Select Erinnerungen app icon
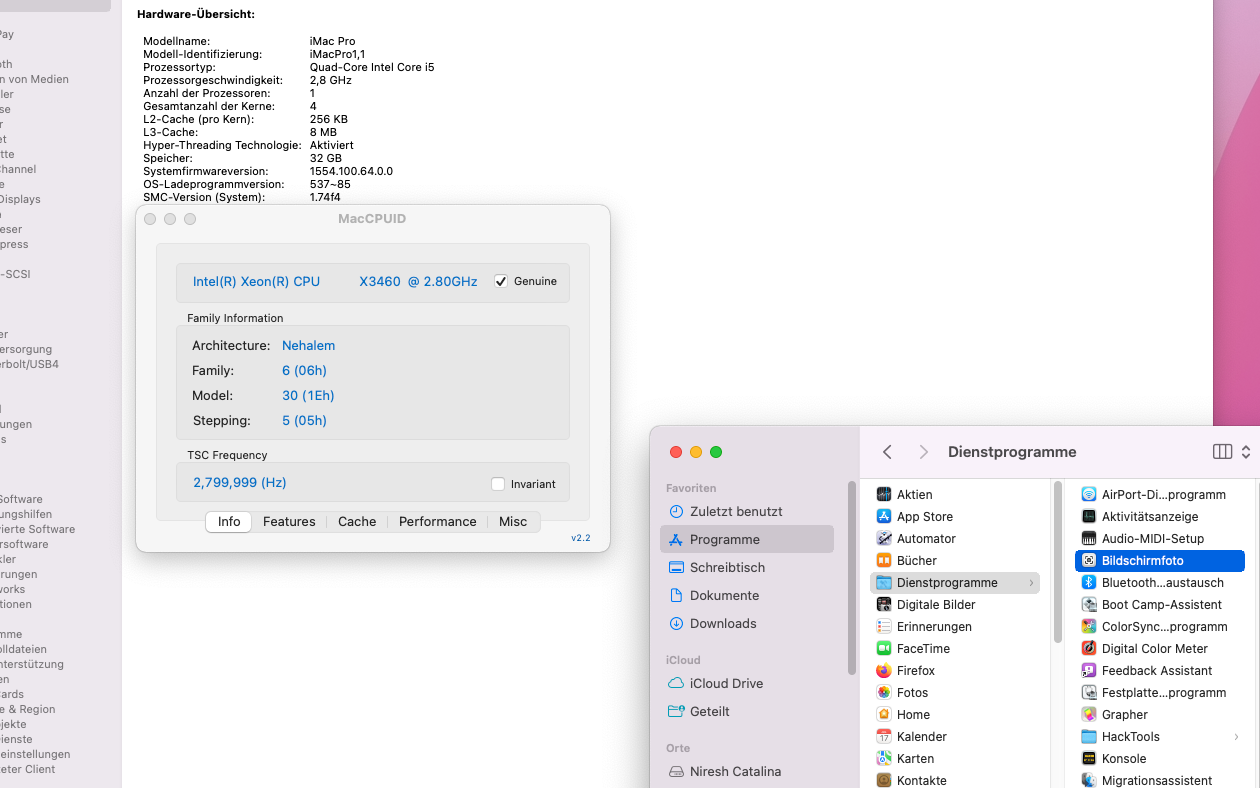This screenshot has width=1260, height=788. point(884,627)
